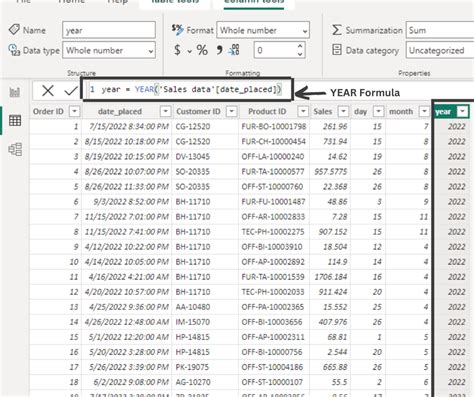The image size is (474, 397).
Task: Open month column filter dropdown
Action: pos(424,111)
